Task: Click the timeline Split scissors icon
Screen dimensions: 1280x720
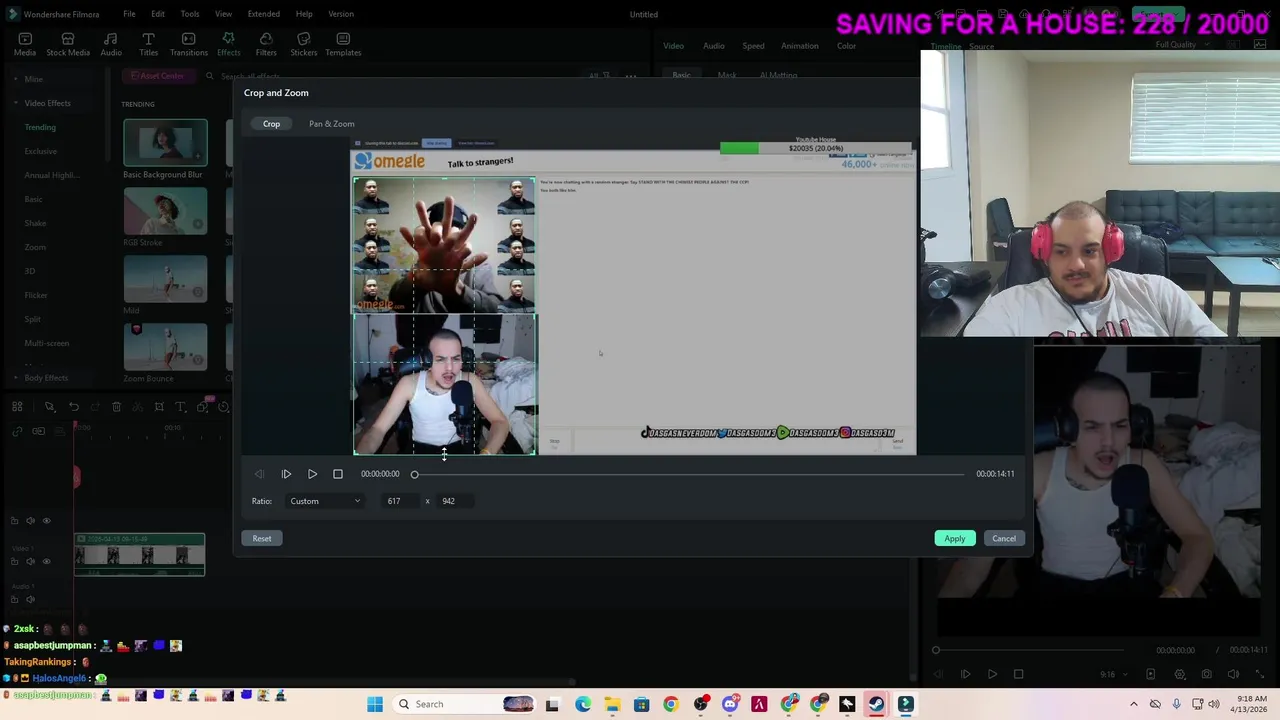Action: coord(137,407)
